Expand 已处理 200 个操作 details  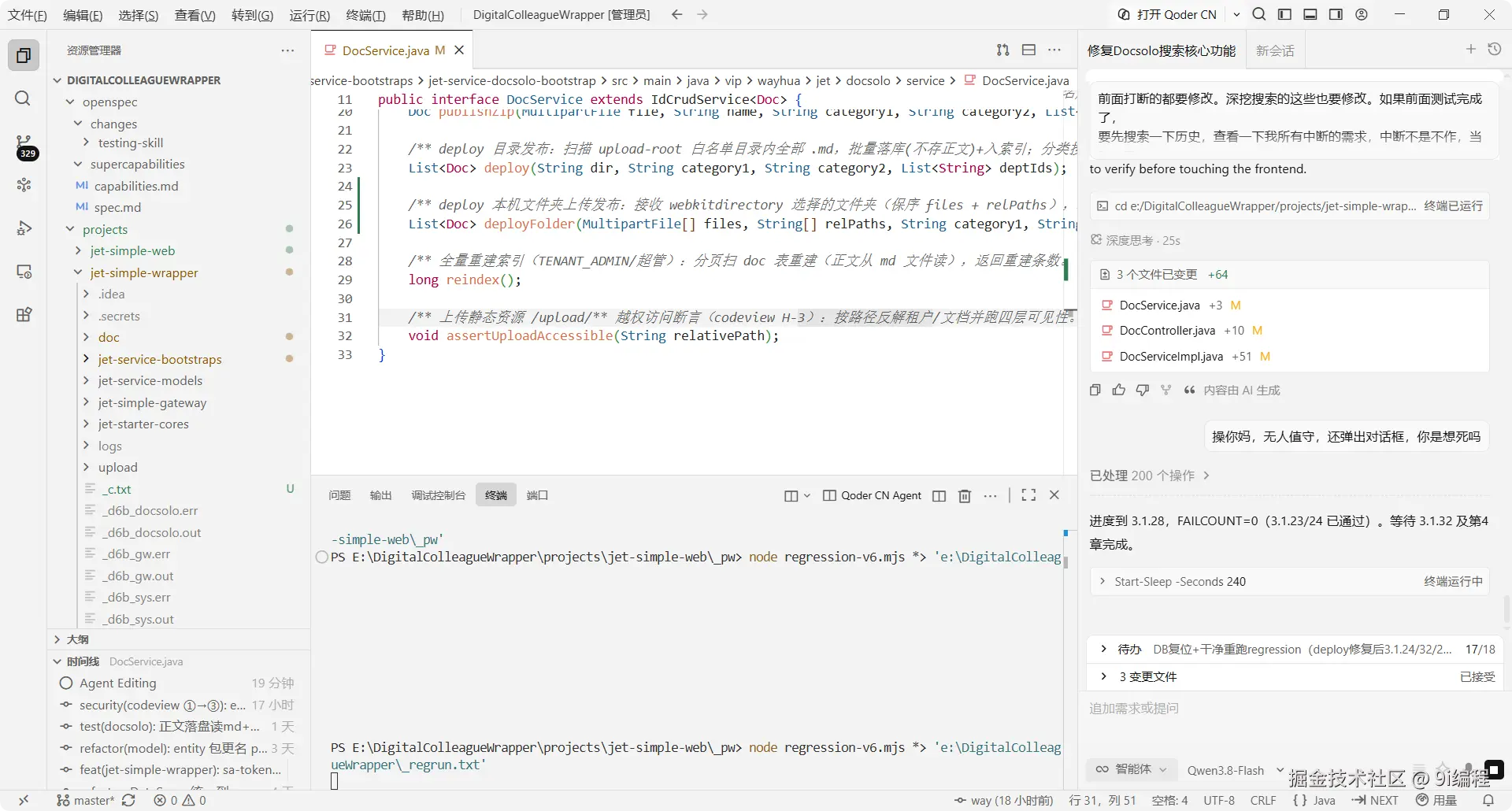point(1149,476)
